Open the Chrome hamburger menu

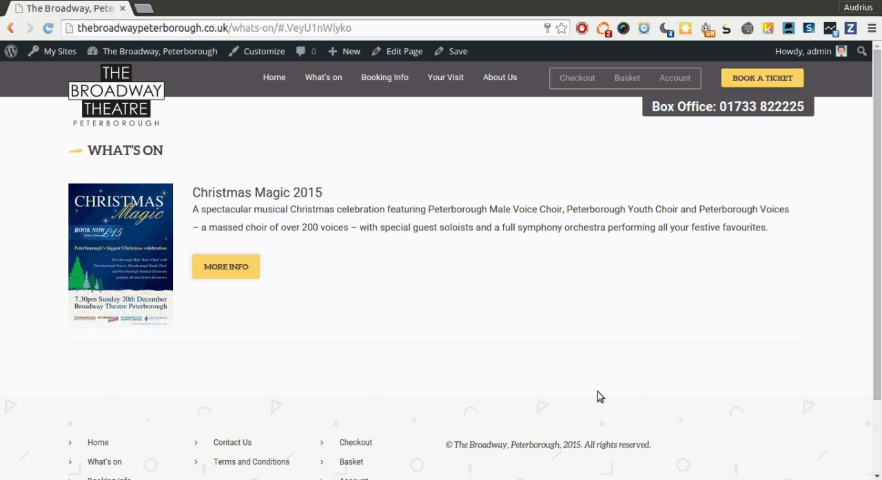(x=871, y=28)
